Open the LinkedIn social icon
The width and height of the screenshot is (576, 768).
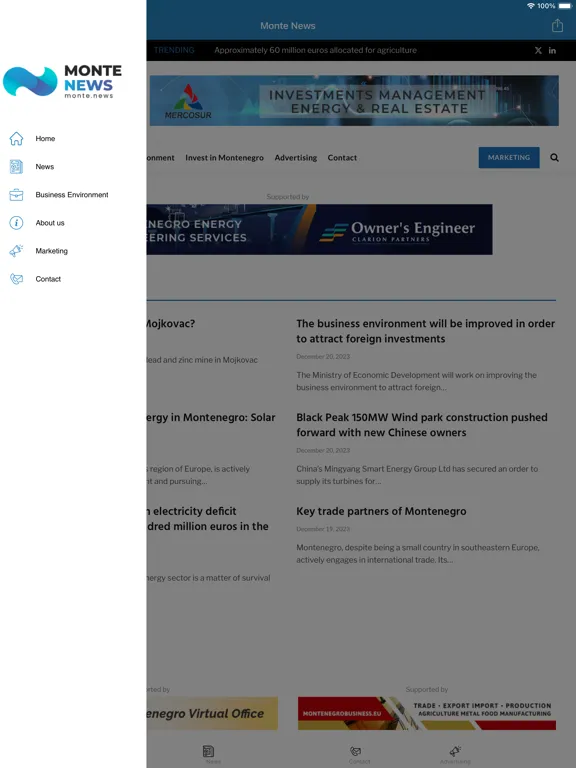point(552,50)
